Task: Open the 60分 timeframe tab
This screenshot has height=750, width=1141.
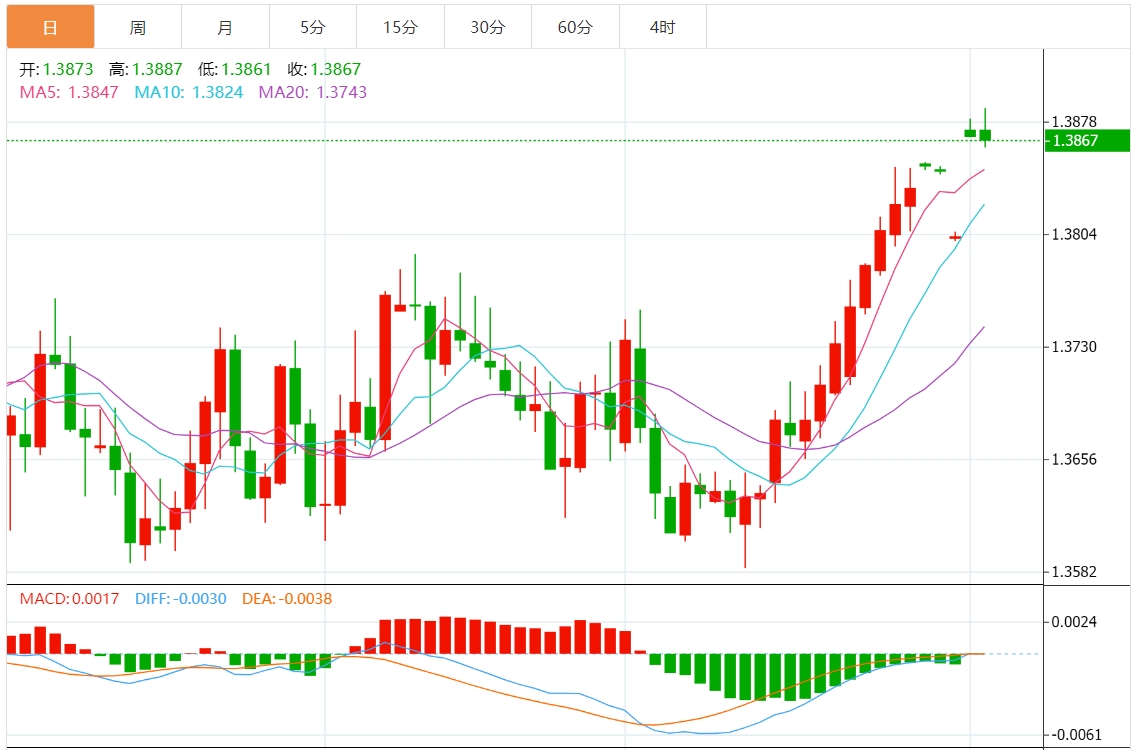Action: point(576,27)
